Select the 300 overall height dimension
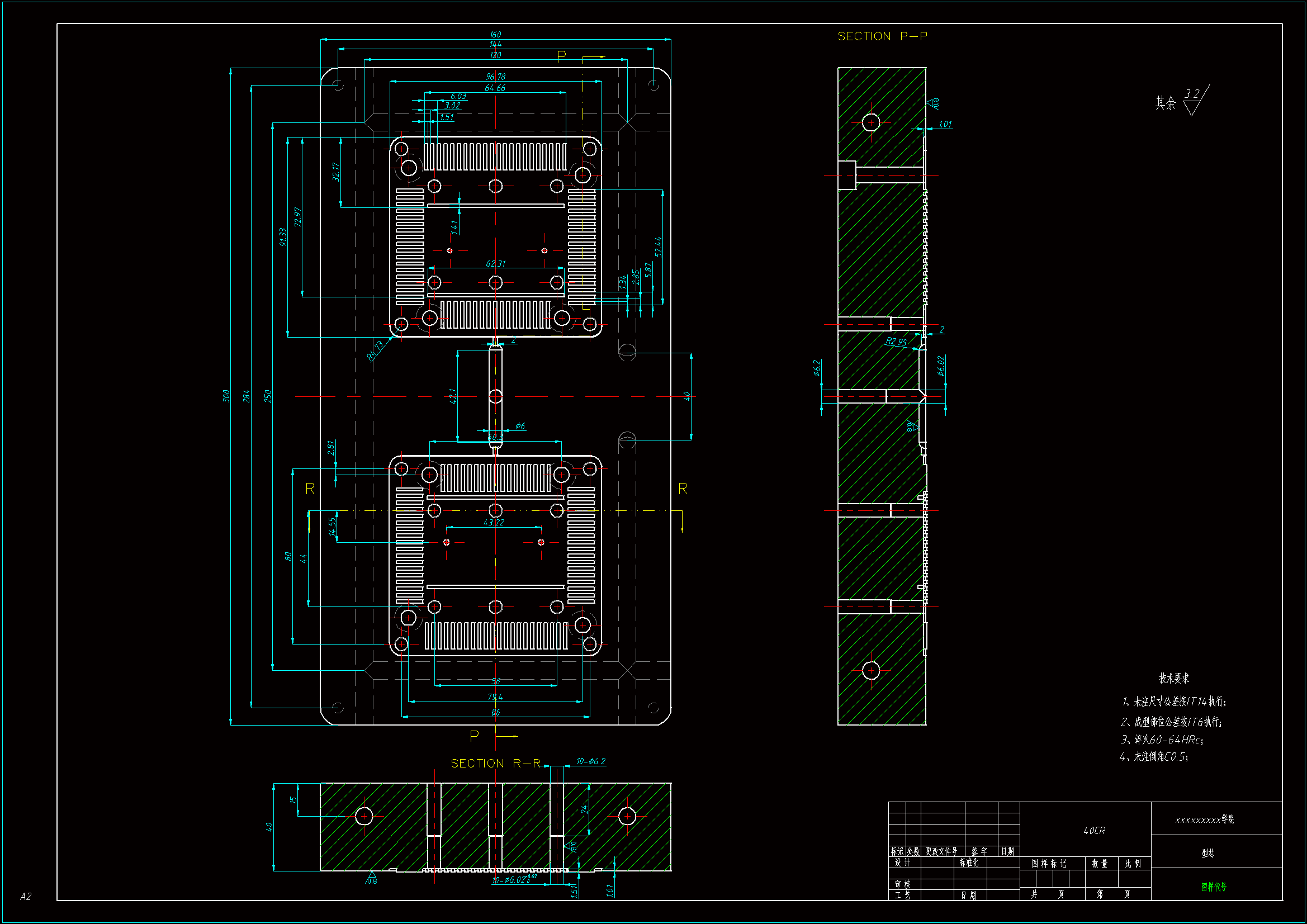 click(x=226, y=396)
